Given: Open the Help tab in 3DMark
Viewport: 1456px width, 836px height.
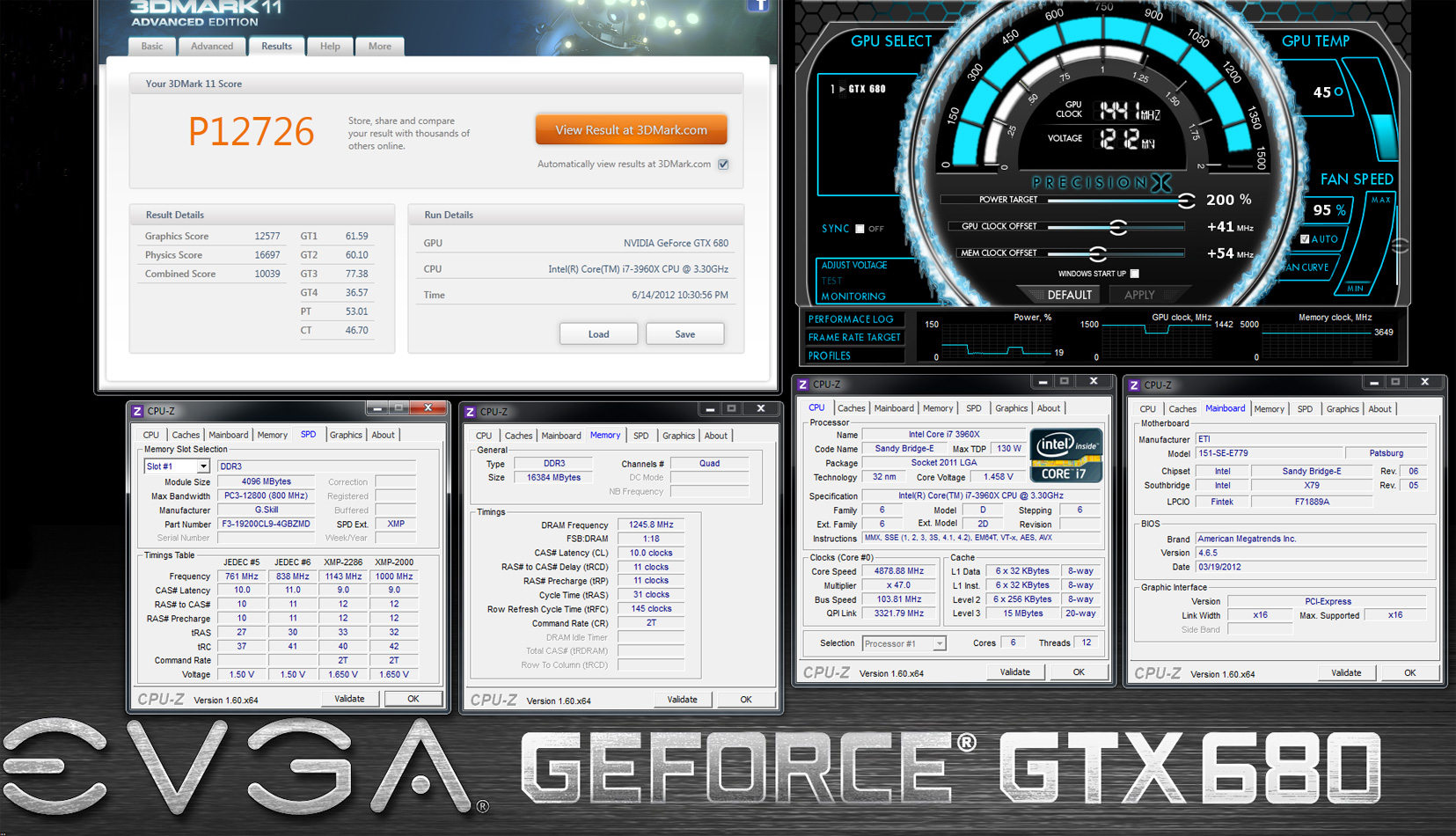Looking at the screenshot, I should pos(330,47).
